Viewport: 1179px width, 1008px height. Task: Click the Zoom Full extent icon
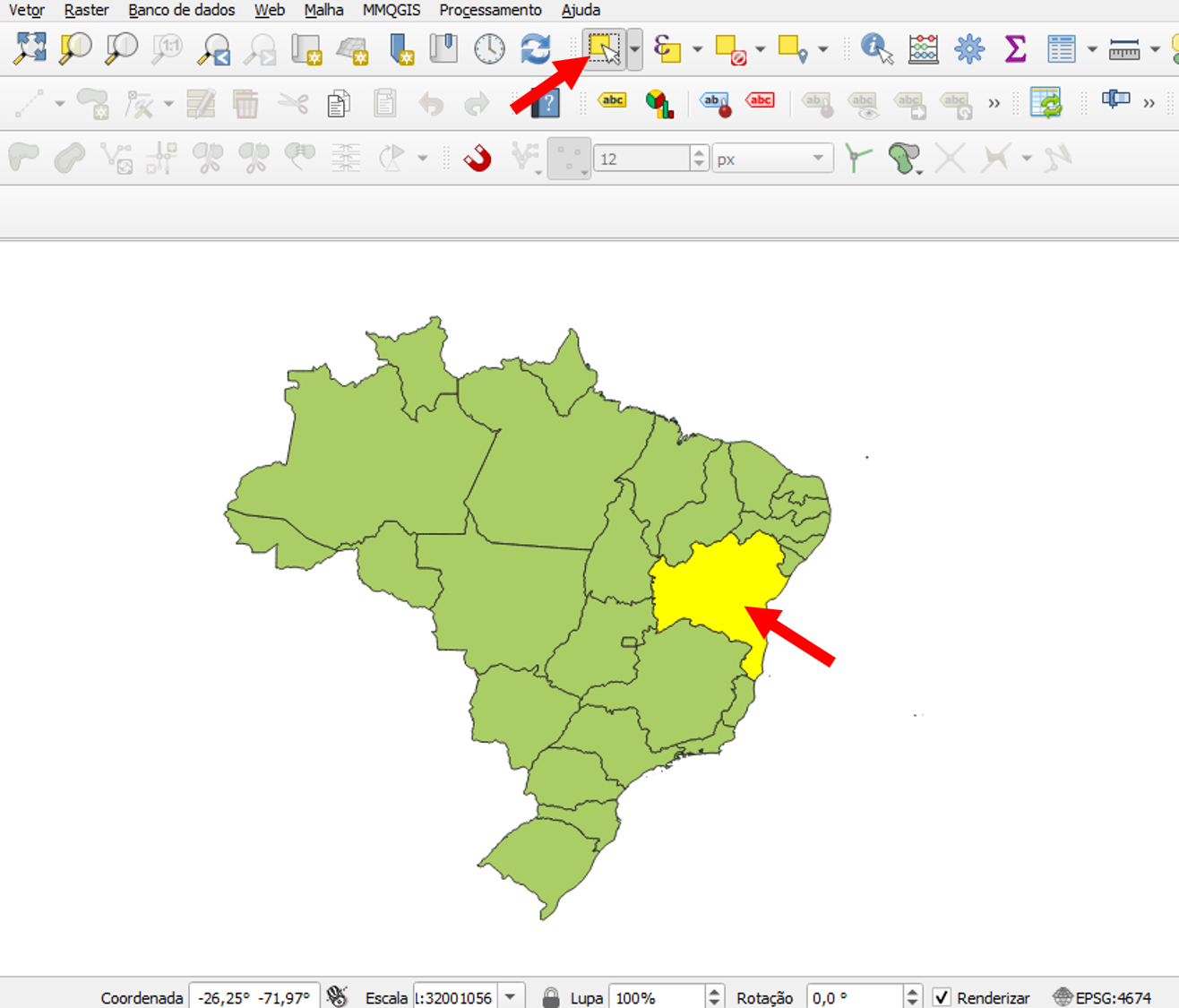30,48
